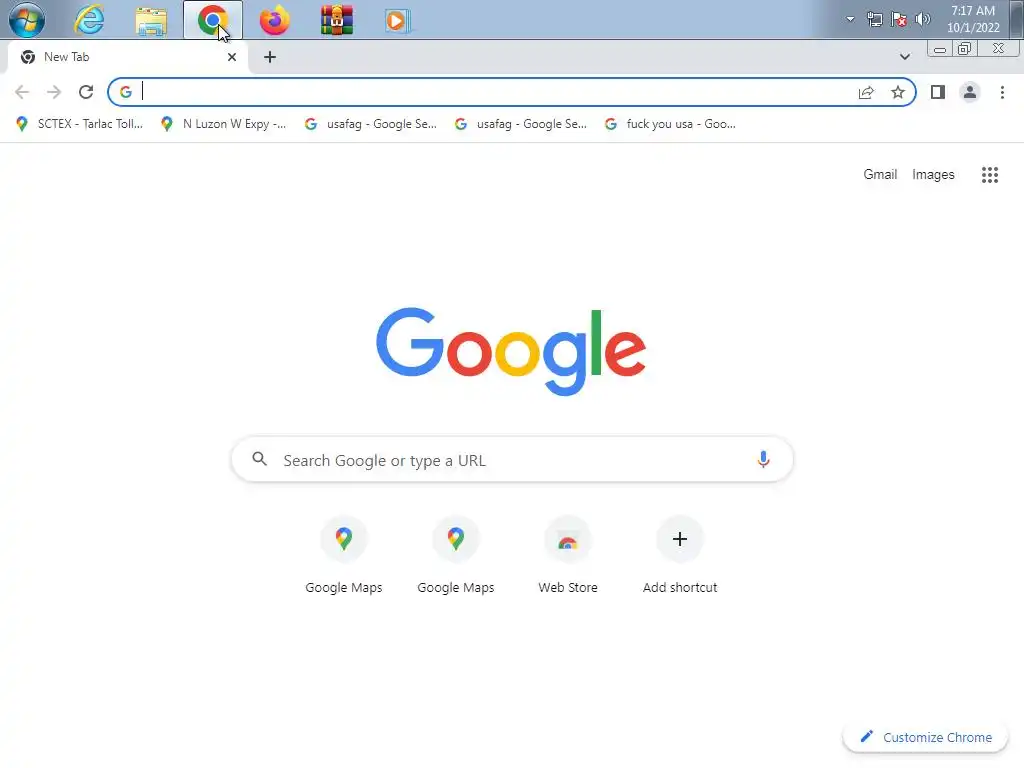Start voice search with the microphone
Viewport: 1024px width, 768px height.
[763, 459]
